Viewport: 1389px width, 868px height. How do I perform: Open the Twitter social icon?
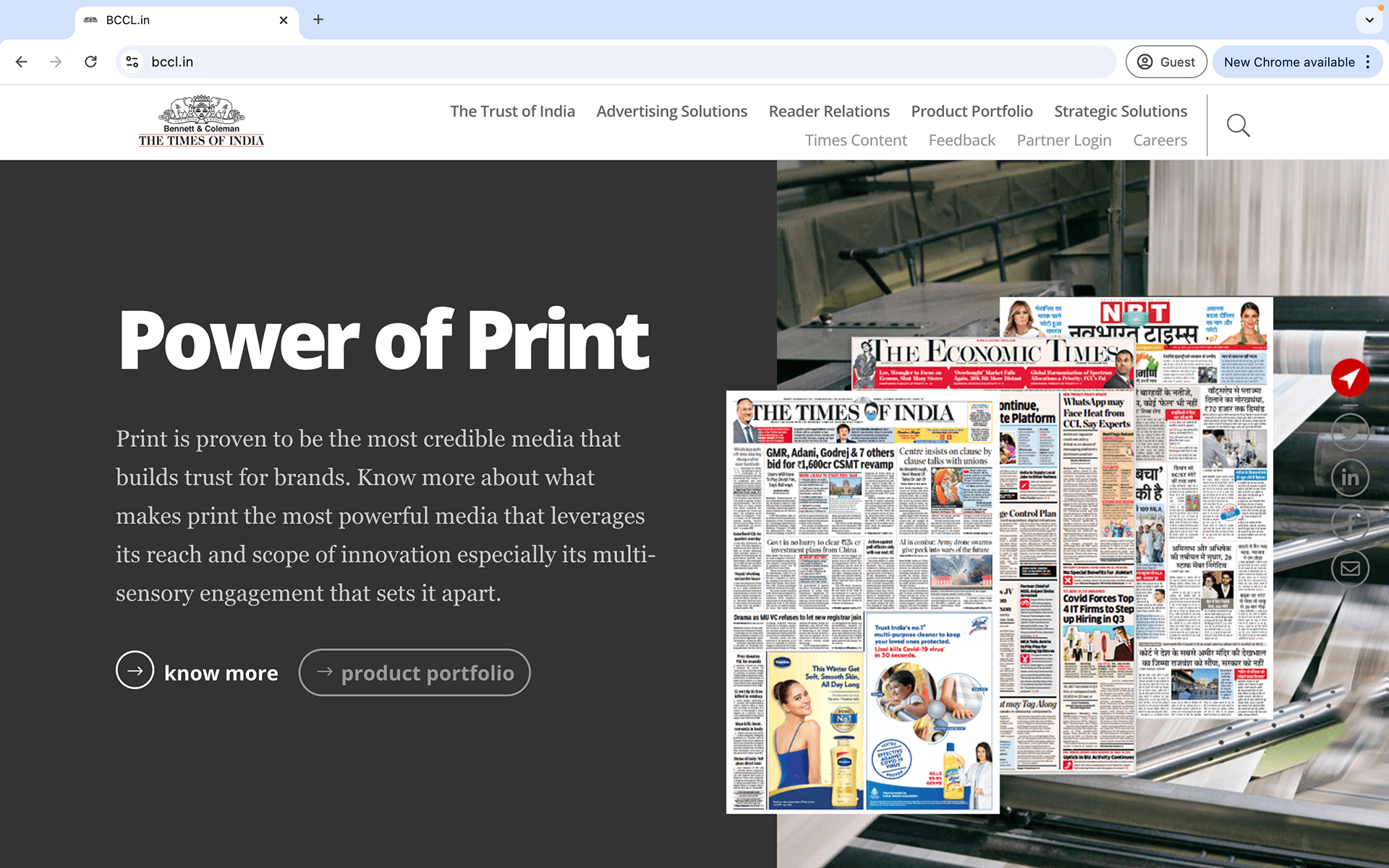(x=1350, y=432)
